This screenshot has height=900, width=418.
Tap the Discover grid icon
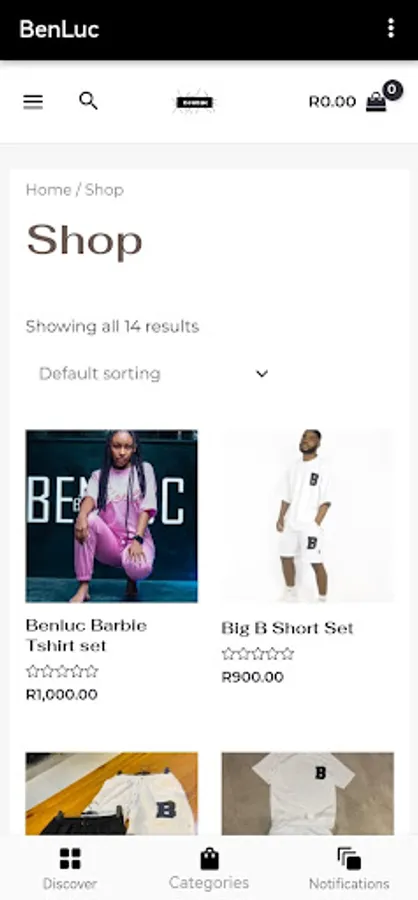[70, 859]
